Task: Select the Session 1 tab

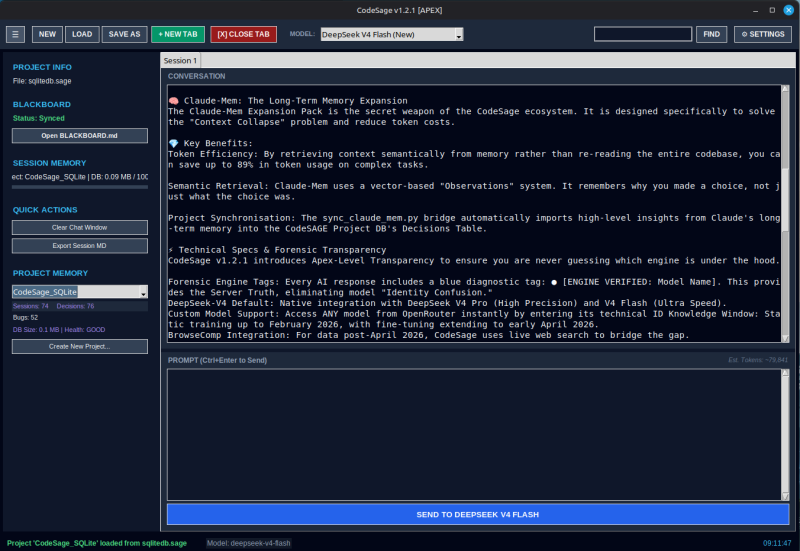Action: 180,60
